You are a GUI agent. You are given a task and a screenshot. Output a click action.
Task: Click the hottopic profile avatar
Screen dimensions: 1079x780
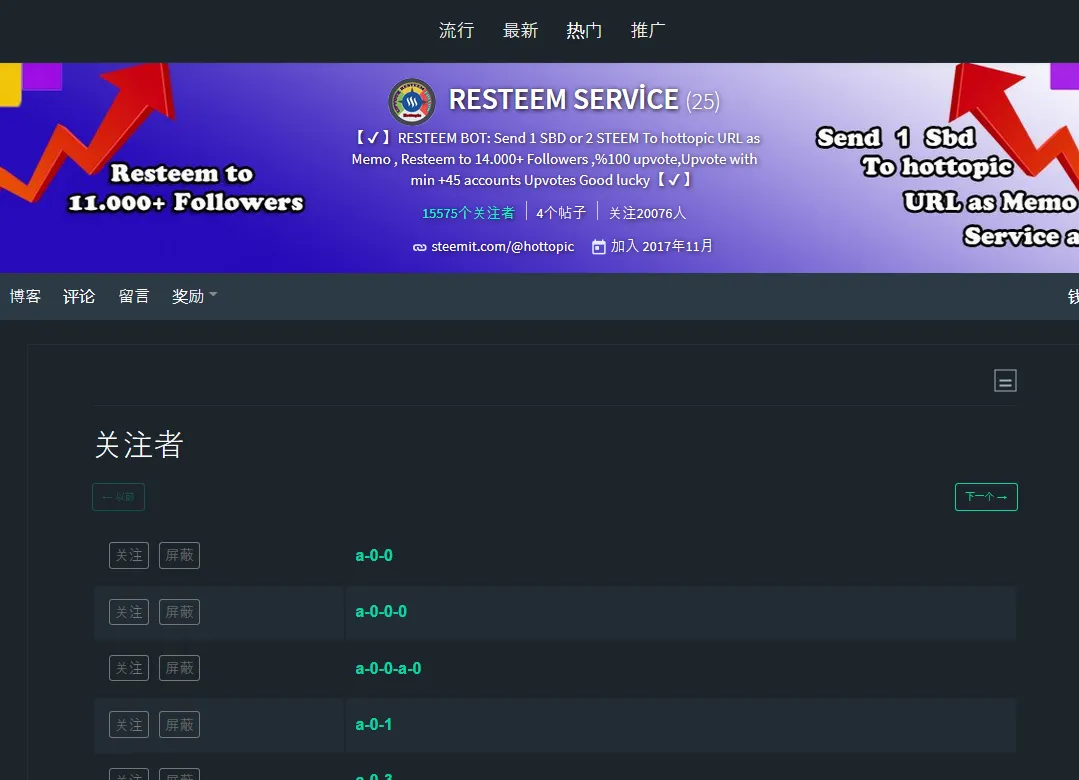point(412,101)
